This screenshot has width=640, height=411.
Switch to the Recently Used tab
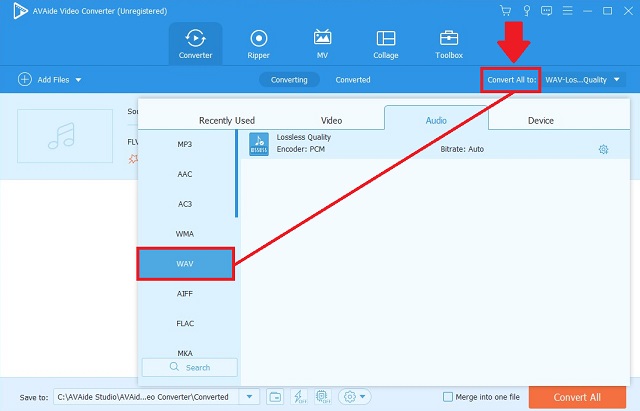(x=227, y=120)
